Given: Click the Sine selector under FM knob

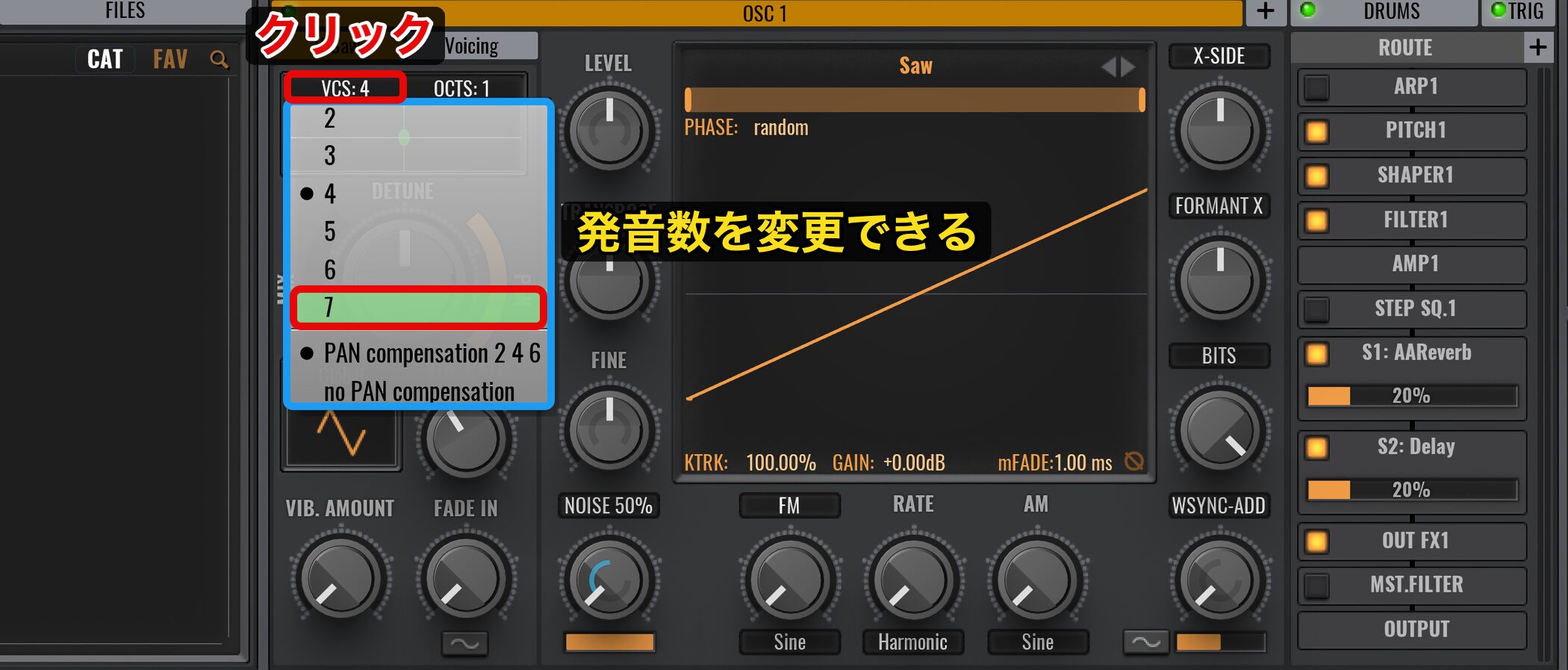Looking at the screenshot, I should pos(789,642).
